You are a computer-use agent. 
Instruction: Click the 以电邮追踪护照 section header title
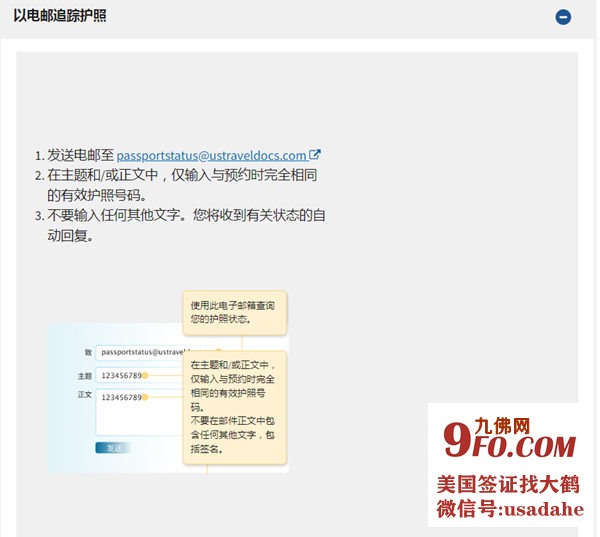[x=60, y=17]
